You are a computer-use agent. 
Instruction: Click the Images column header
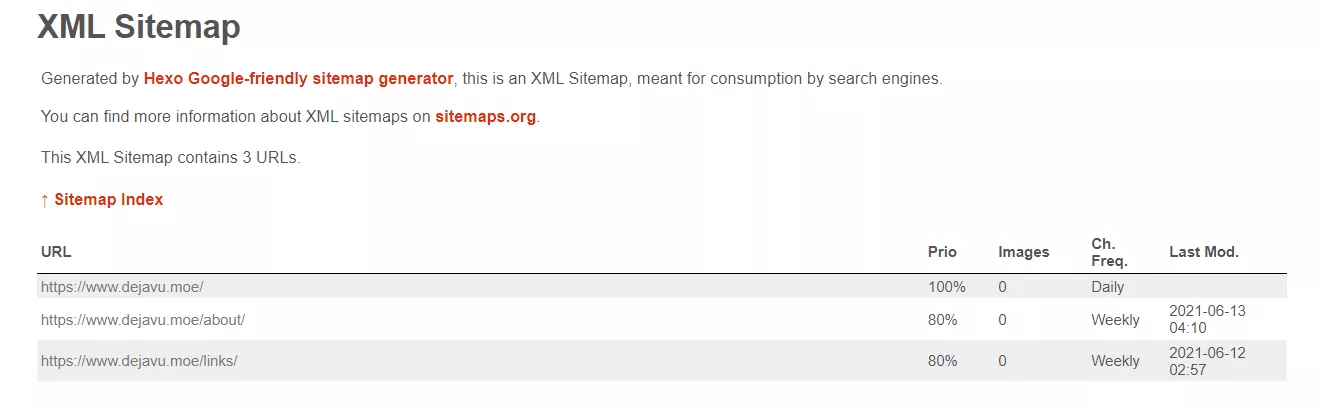[x=1023, y=252]
